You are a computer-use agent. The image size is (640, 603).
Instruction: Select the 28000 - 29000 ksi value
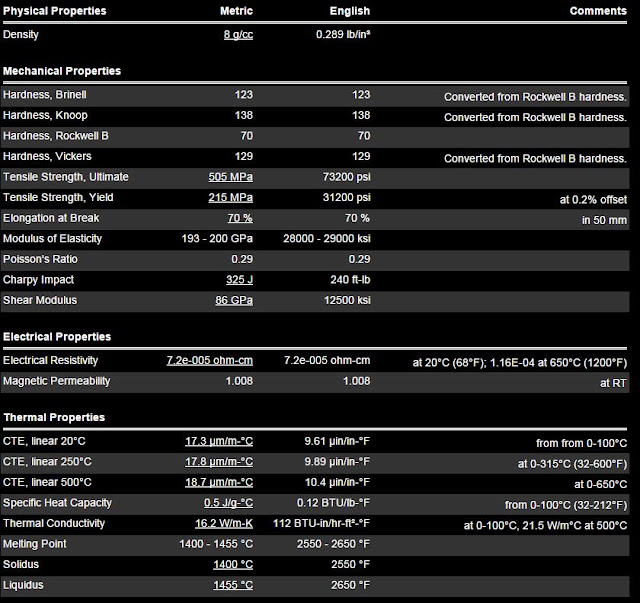[327, 238]
